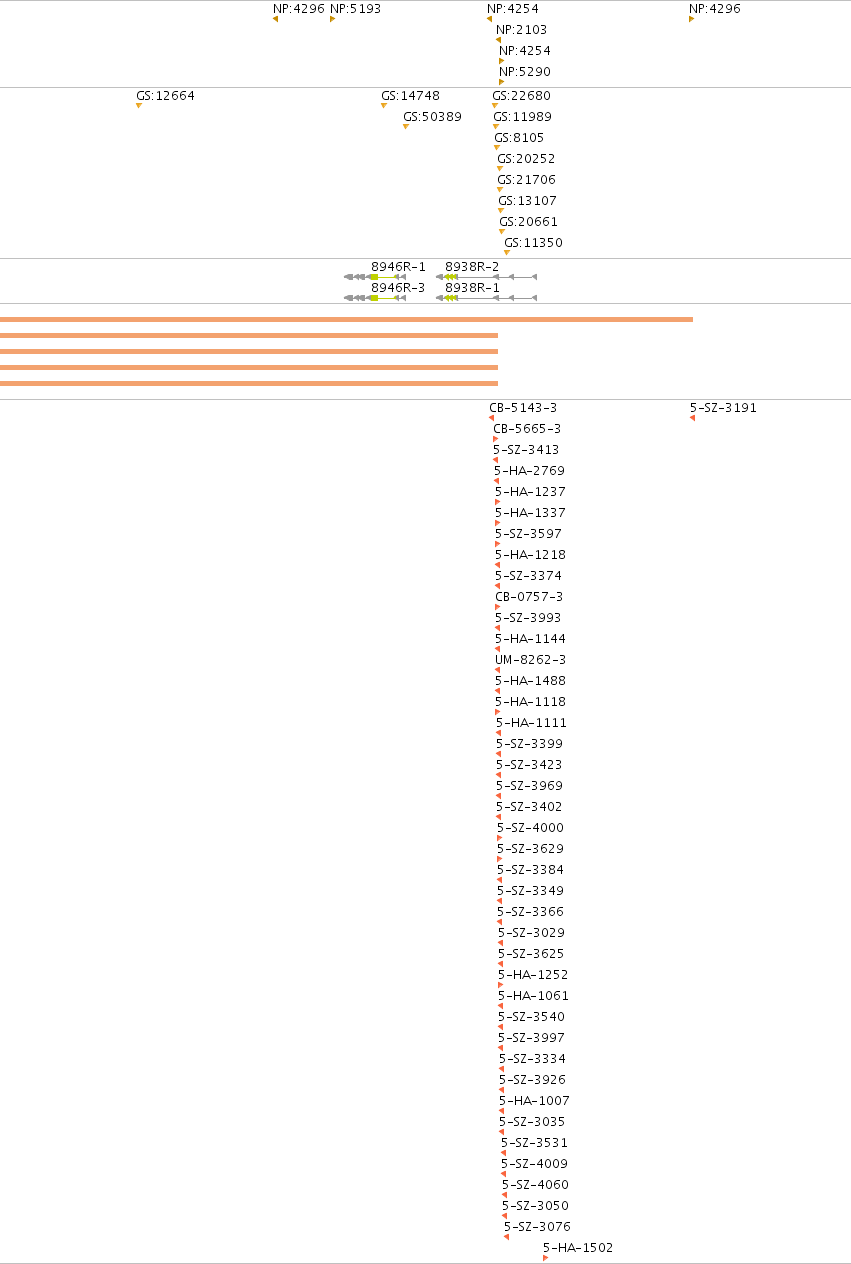Select the 5-SZ-3349 label
The image size is (851, 1264).
coord(530,891)
